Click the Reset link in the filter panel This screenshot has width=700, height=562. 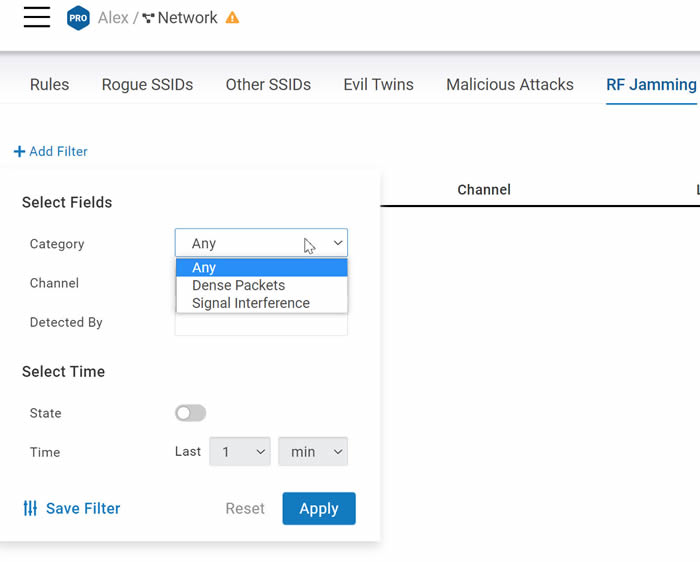tap(245, 508)
